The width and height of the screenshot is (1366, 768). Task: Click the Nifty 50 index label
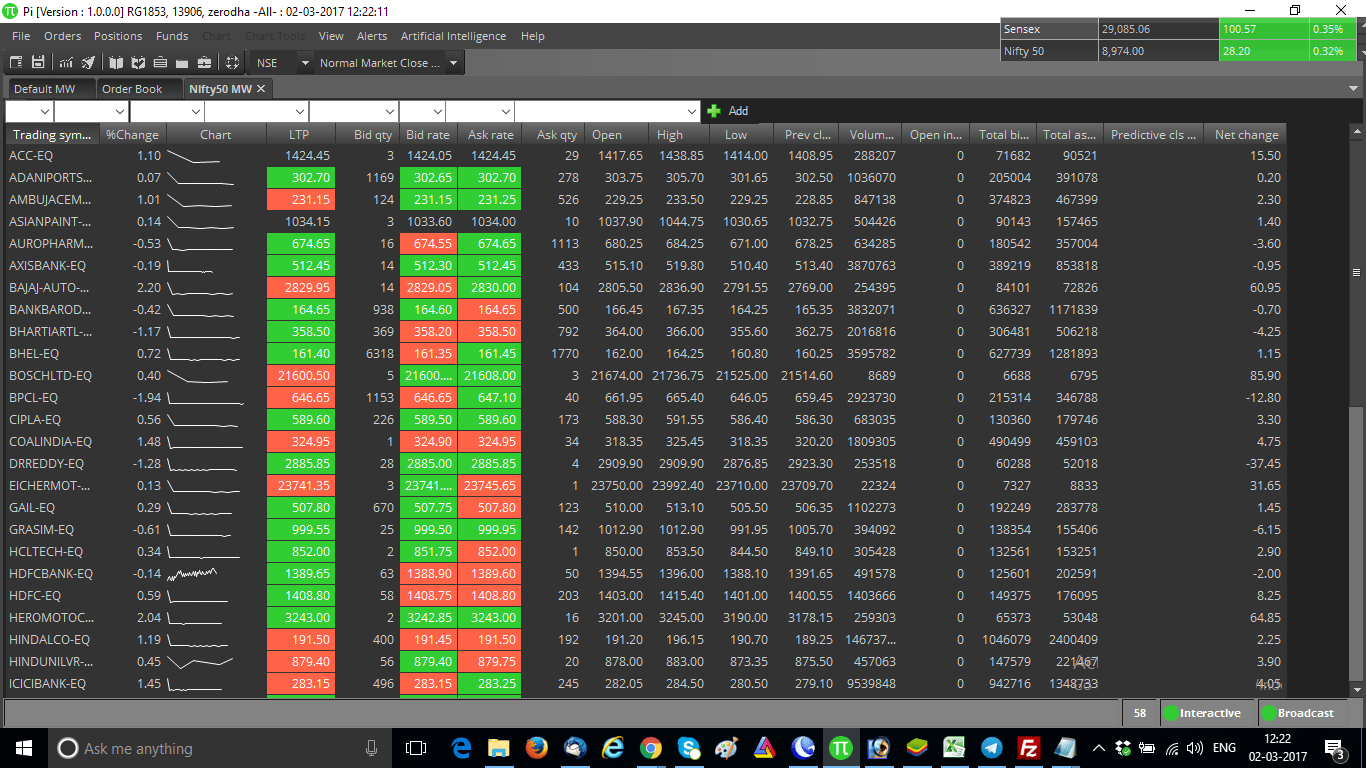point(1024,51)
